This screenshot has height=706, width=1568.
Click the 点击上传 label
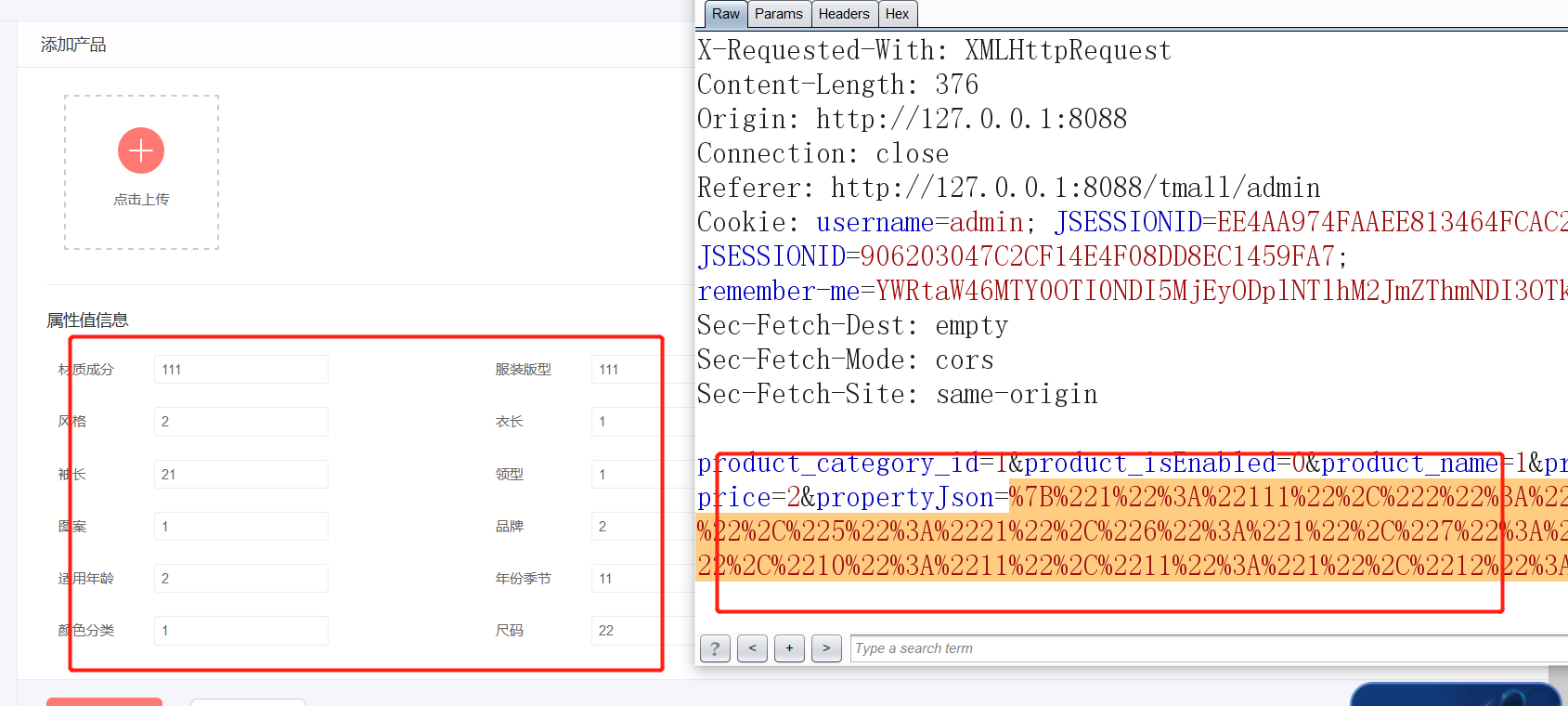click(x=141, y=200)
